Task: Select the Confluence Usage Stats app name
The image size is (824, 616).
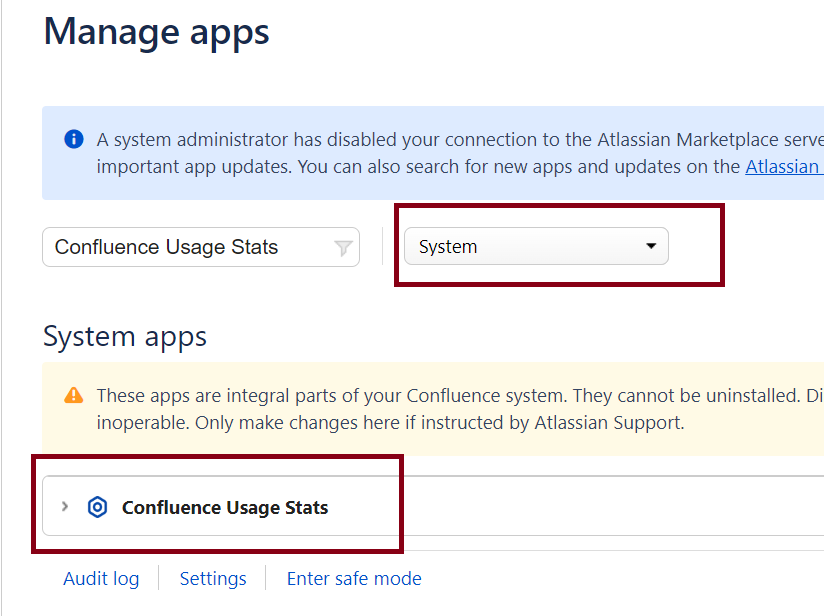Action: click(x=225, y=508)
